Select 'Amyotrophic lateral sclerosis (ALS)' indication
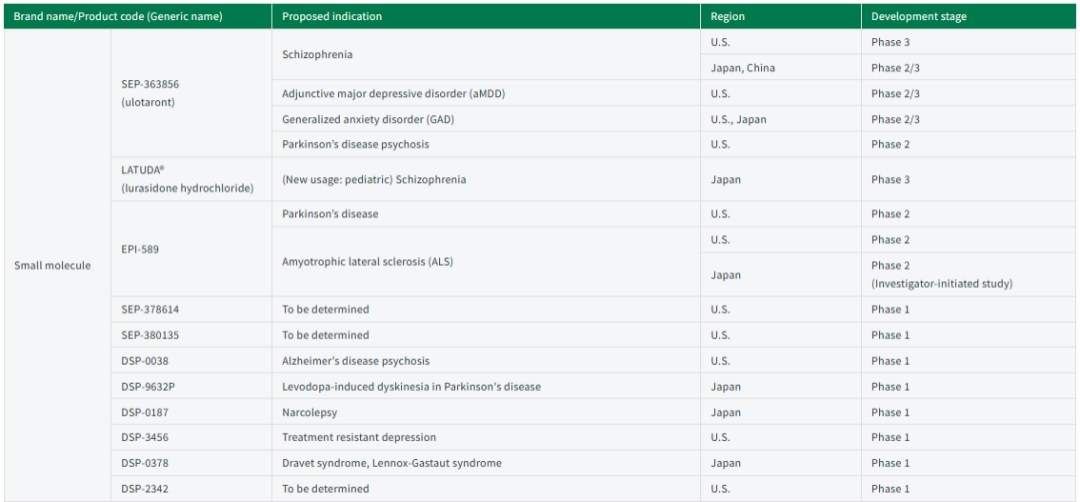Screen dimensions: 1080x502 point(369,261)
